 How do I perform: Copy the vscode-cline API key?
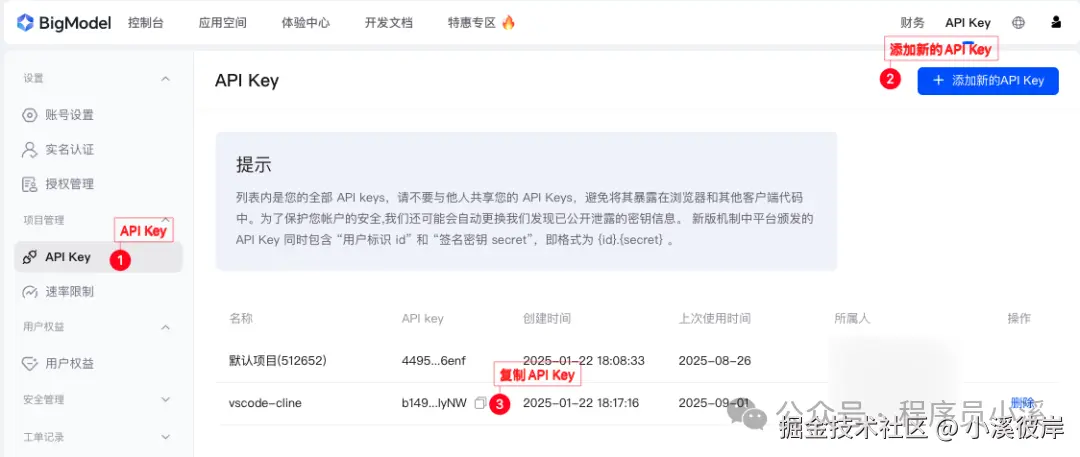[480, 403]
